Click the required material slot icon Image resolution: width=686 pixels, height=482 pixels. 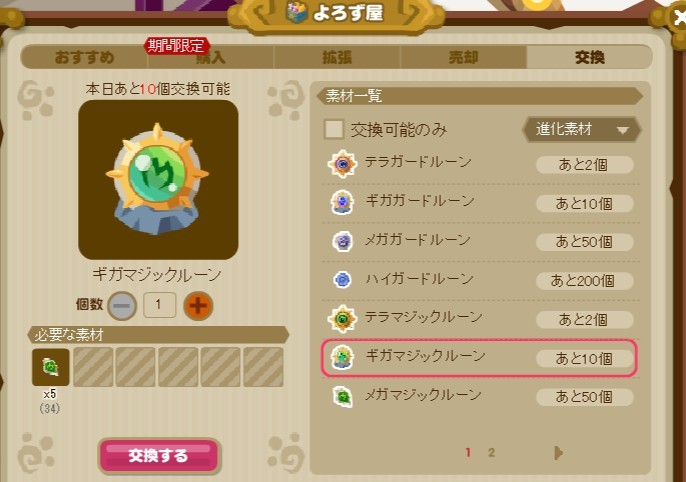coord(51,367)
